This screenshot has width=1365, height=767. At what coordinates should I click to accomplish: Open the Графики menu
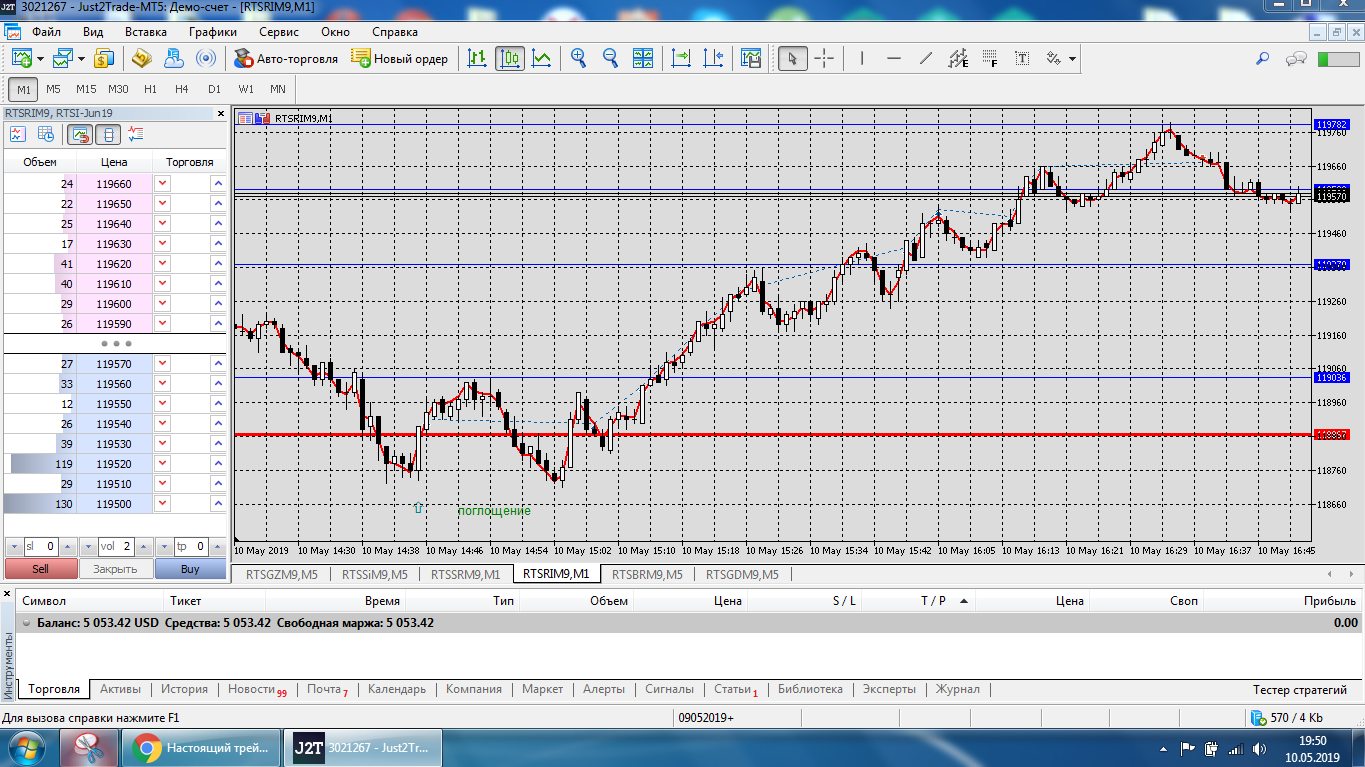[x=212, y=31]
